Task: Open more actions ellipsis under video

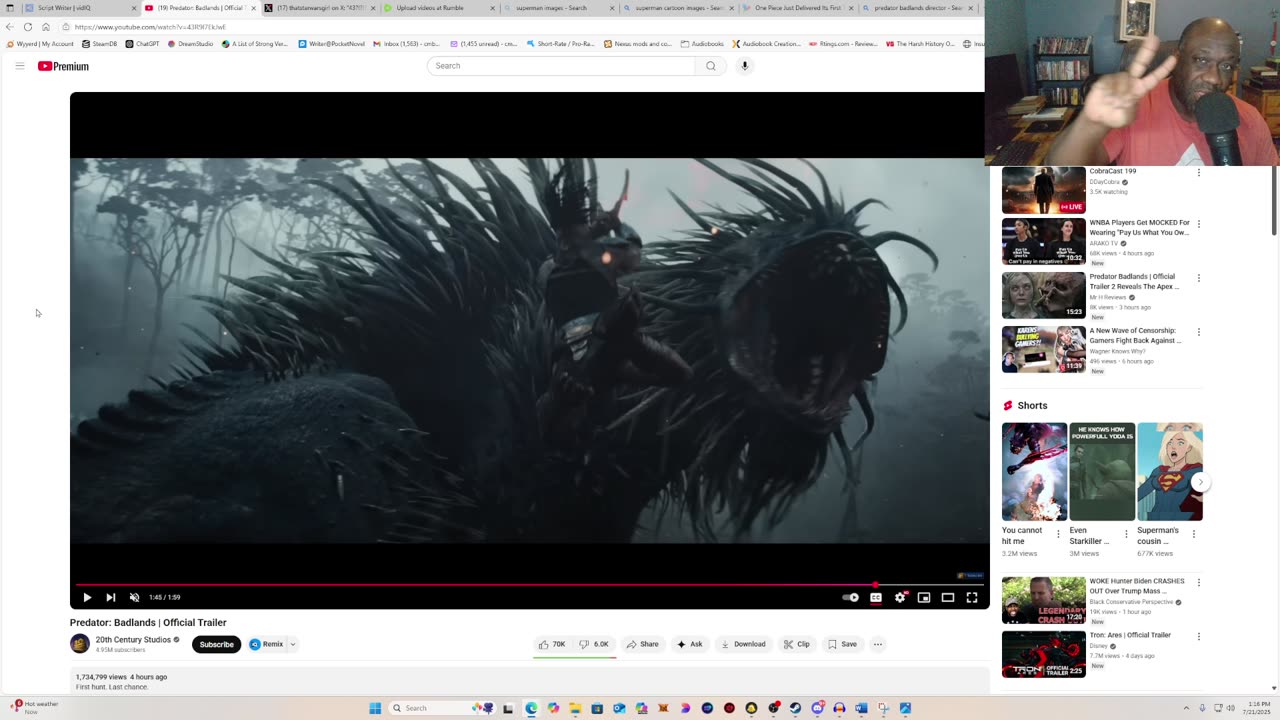Action: tap(878, 644)
